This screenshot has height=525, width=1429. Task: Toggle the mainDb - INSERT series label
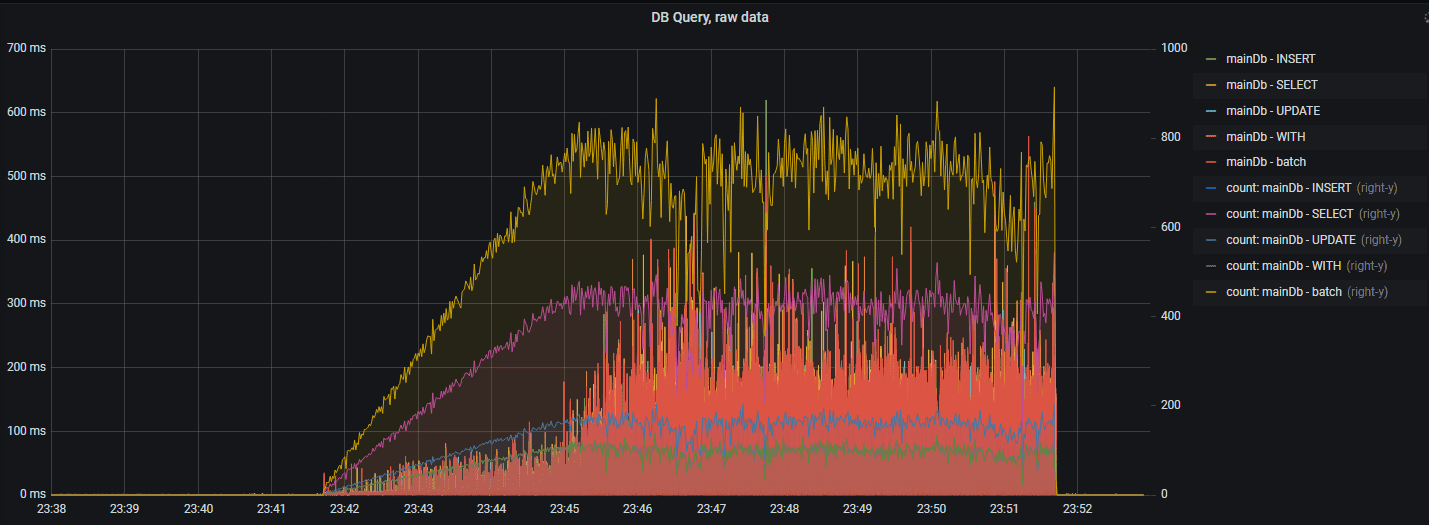tap(1271, 60)
